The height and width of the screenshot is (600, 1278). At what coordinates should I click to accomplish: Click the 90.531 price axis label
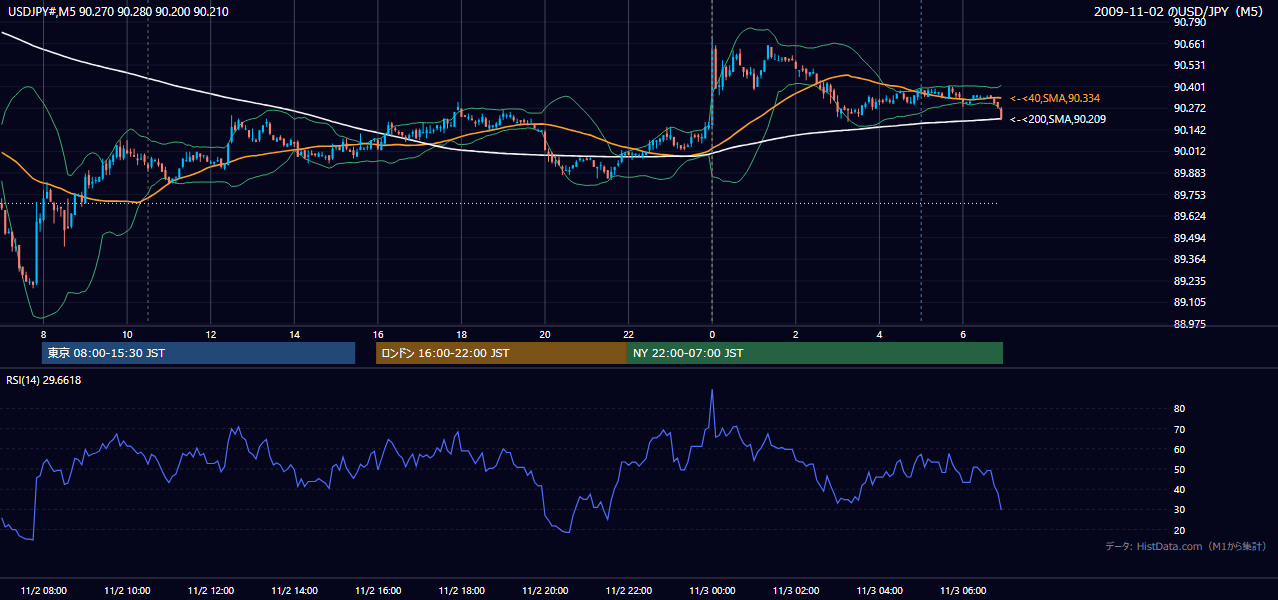[1189, 65]
